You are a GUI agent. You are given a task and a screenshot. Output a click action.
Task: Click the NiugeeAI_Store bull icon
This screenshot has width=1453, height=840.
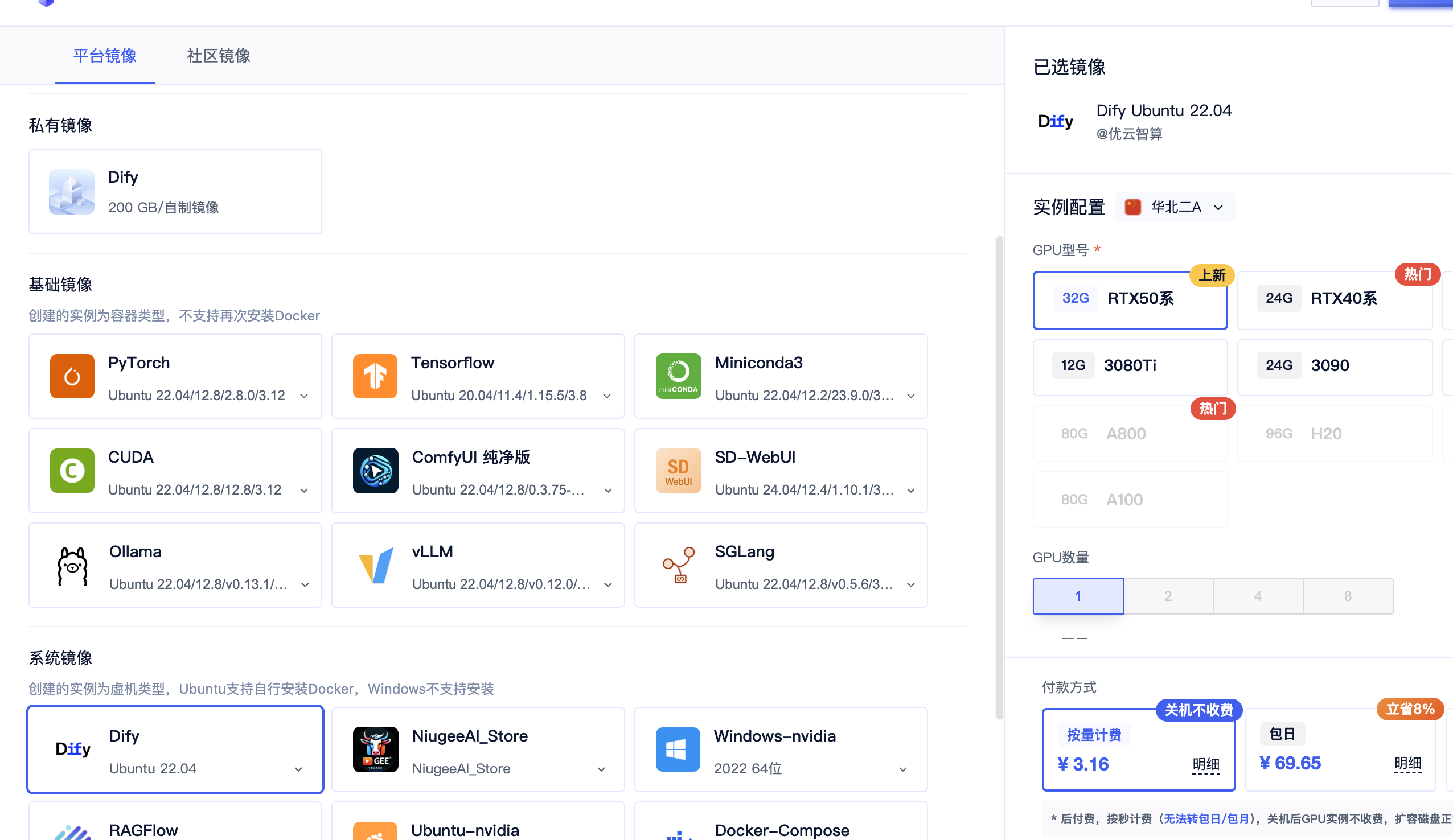point(375,749)
